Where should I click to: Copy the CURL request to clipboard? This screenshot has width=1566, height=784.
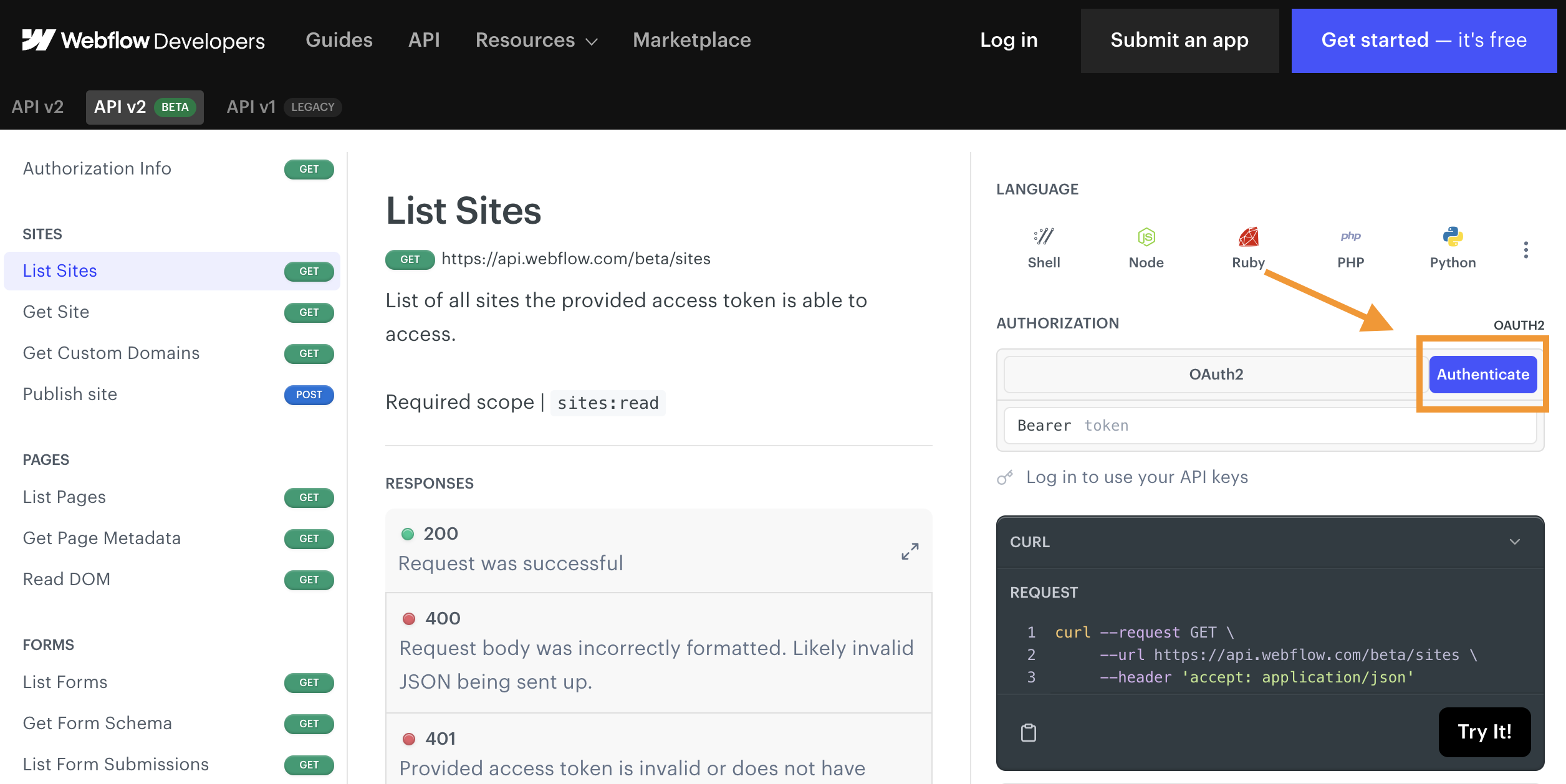click(1027, 732)
